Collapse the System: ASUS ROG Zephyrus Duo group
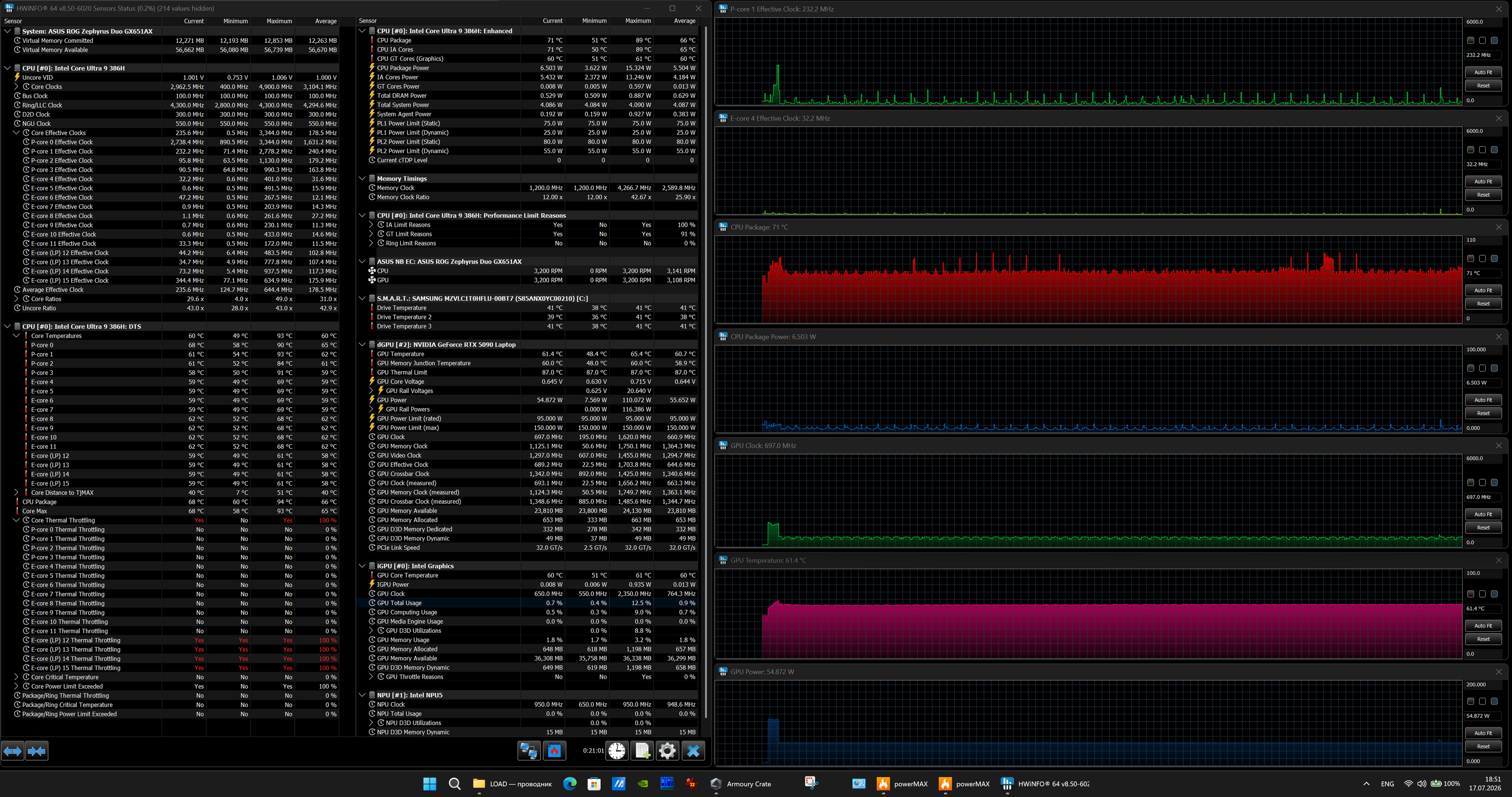 7,31
